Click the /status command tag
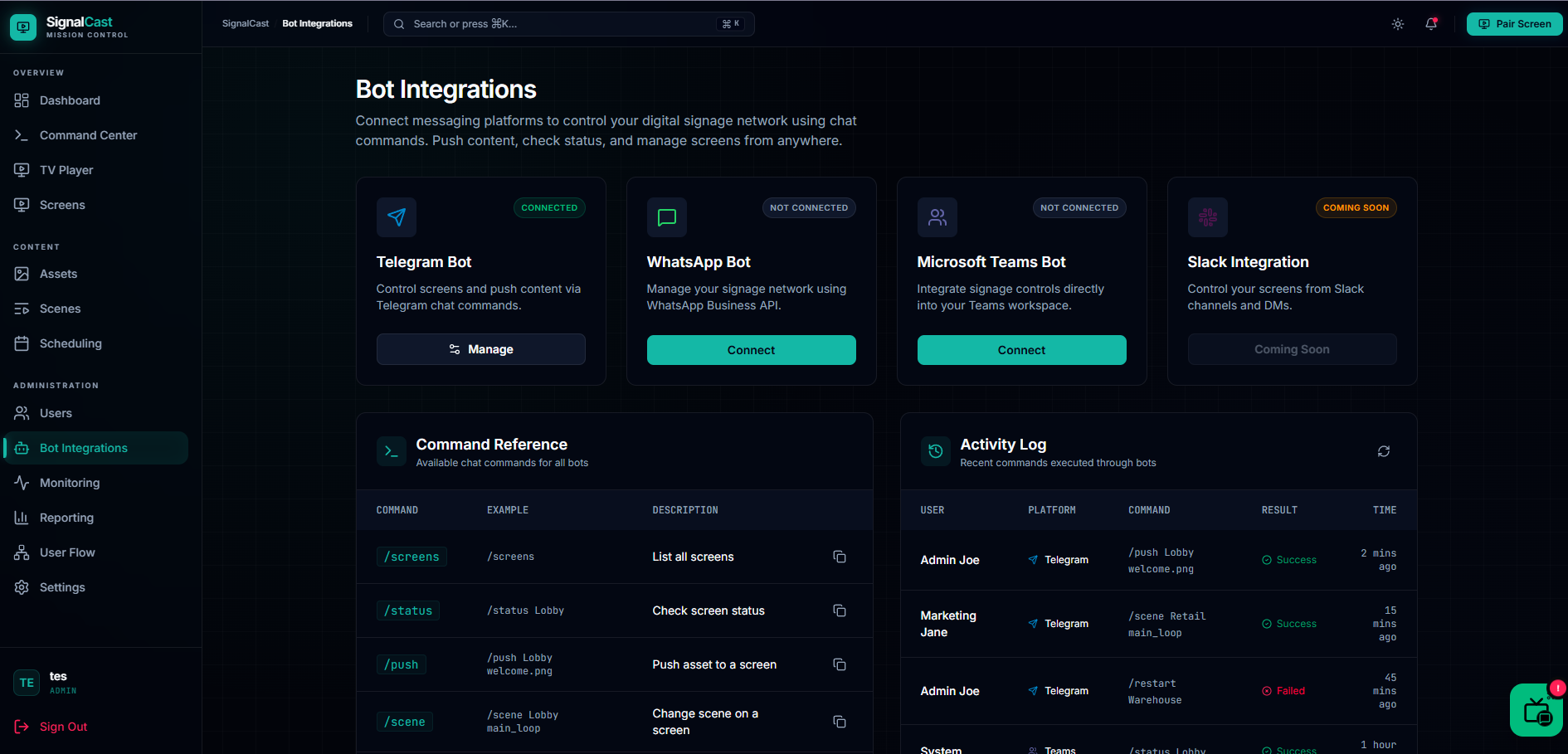This screenshot has height=754, width=1568. tap(408, 610)
